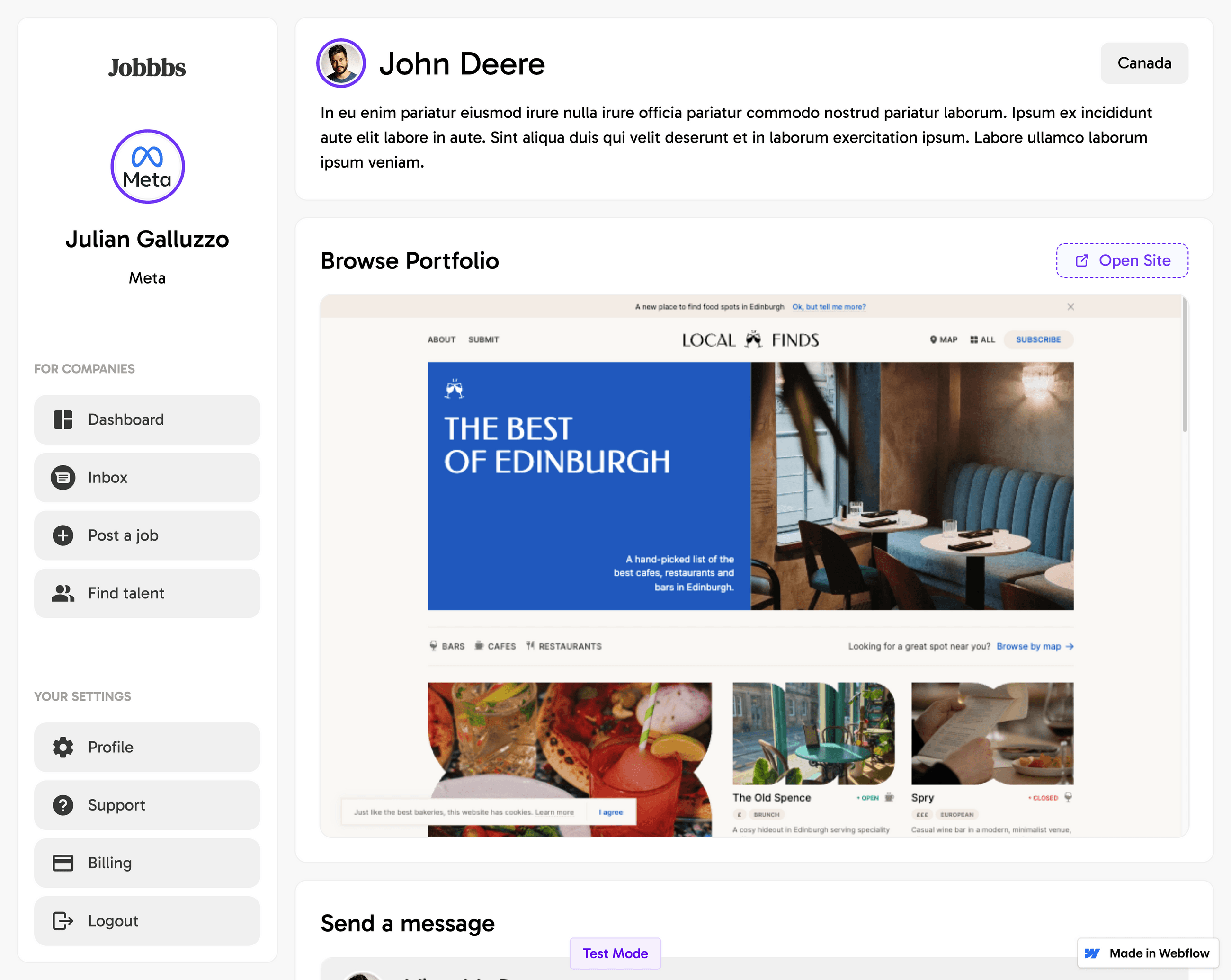Click the external link icon in Open Site
Screen dimensions: 1231x980
click(1081, 261)
